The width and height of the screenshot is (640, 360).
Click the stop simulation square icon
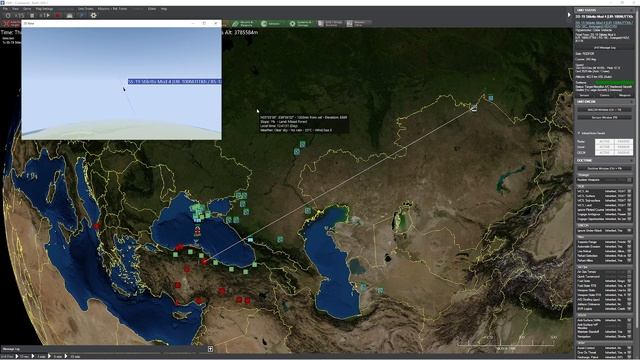point(32,15)
